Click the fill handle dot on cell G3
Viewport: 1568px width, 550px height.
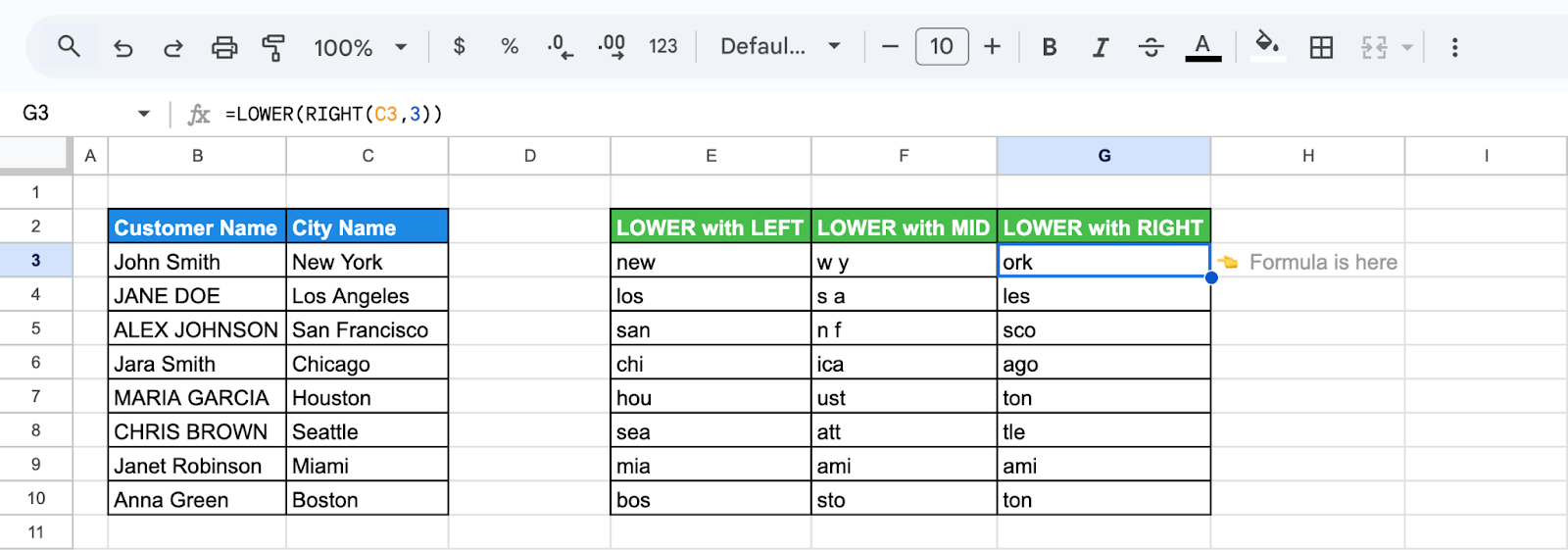[1211, 277]
